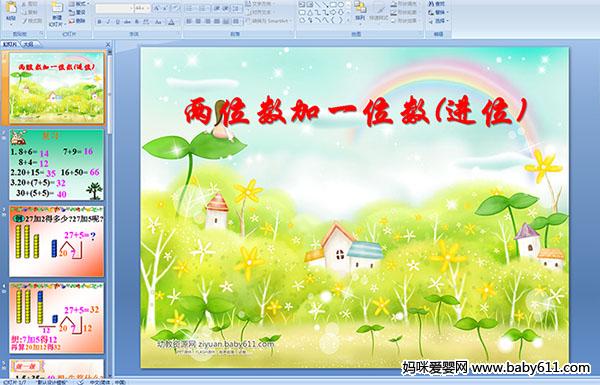Click the Replace button
Viewport: 600px width, 385px height.
(x=438, y=12)
